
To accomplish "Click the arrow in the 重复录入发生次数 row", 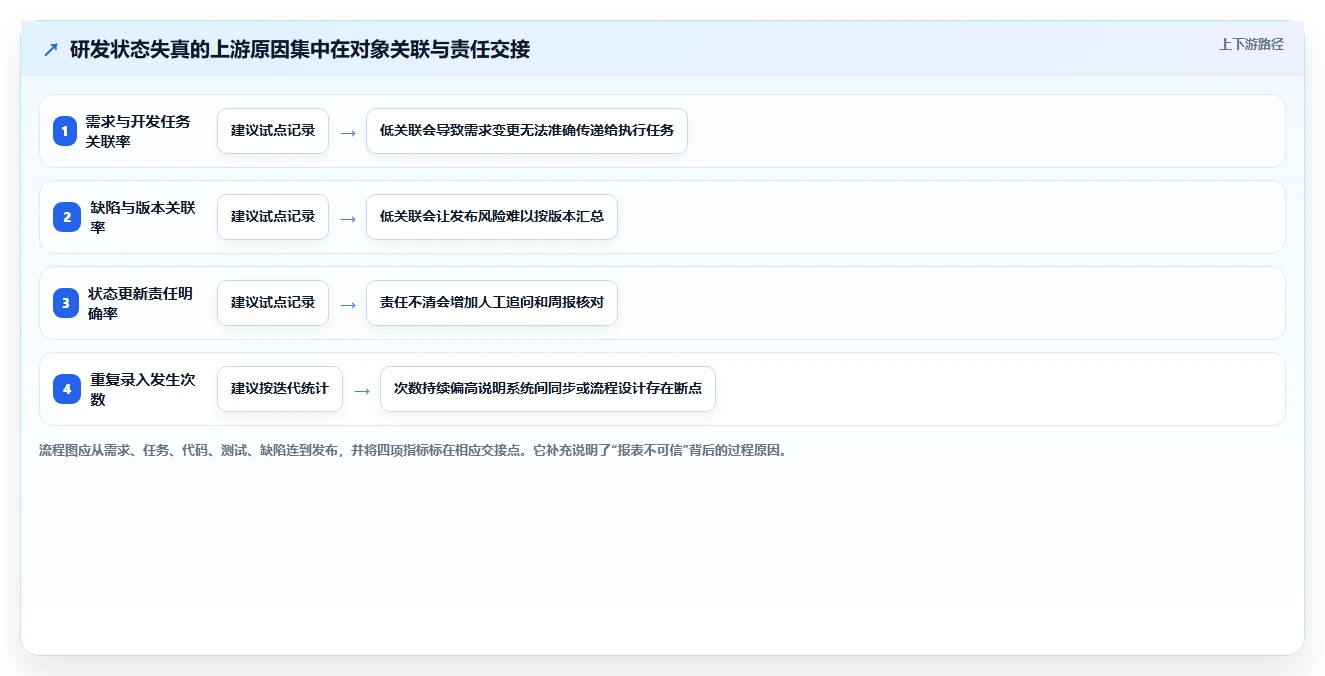I will coord(362,390).
